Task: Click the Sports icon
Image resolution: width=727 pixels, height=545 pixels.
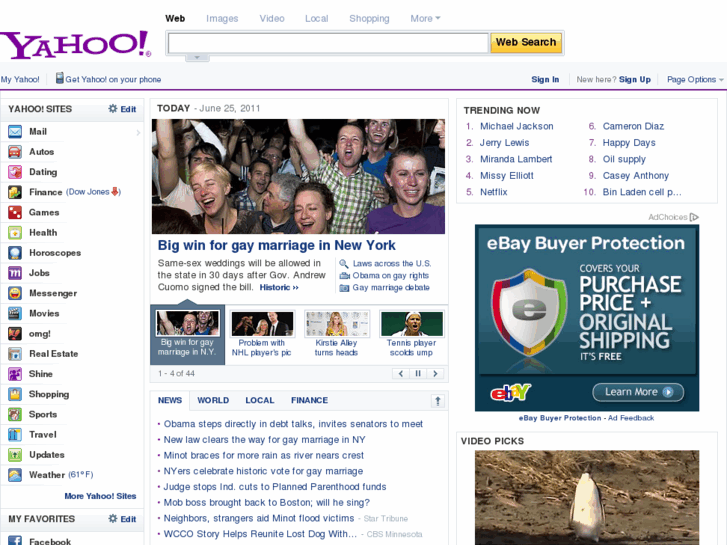Action: click(x=15, y=414)
